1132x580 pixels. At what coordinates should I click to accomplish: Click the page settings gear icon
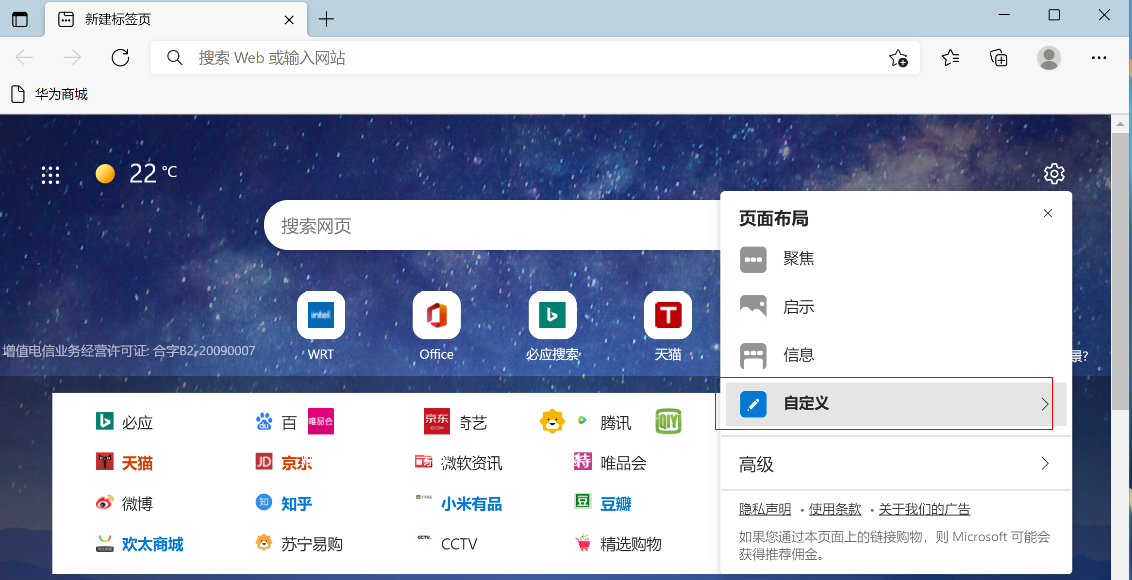(x=1054, y=174)
